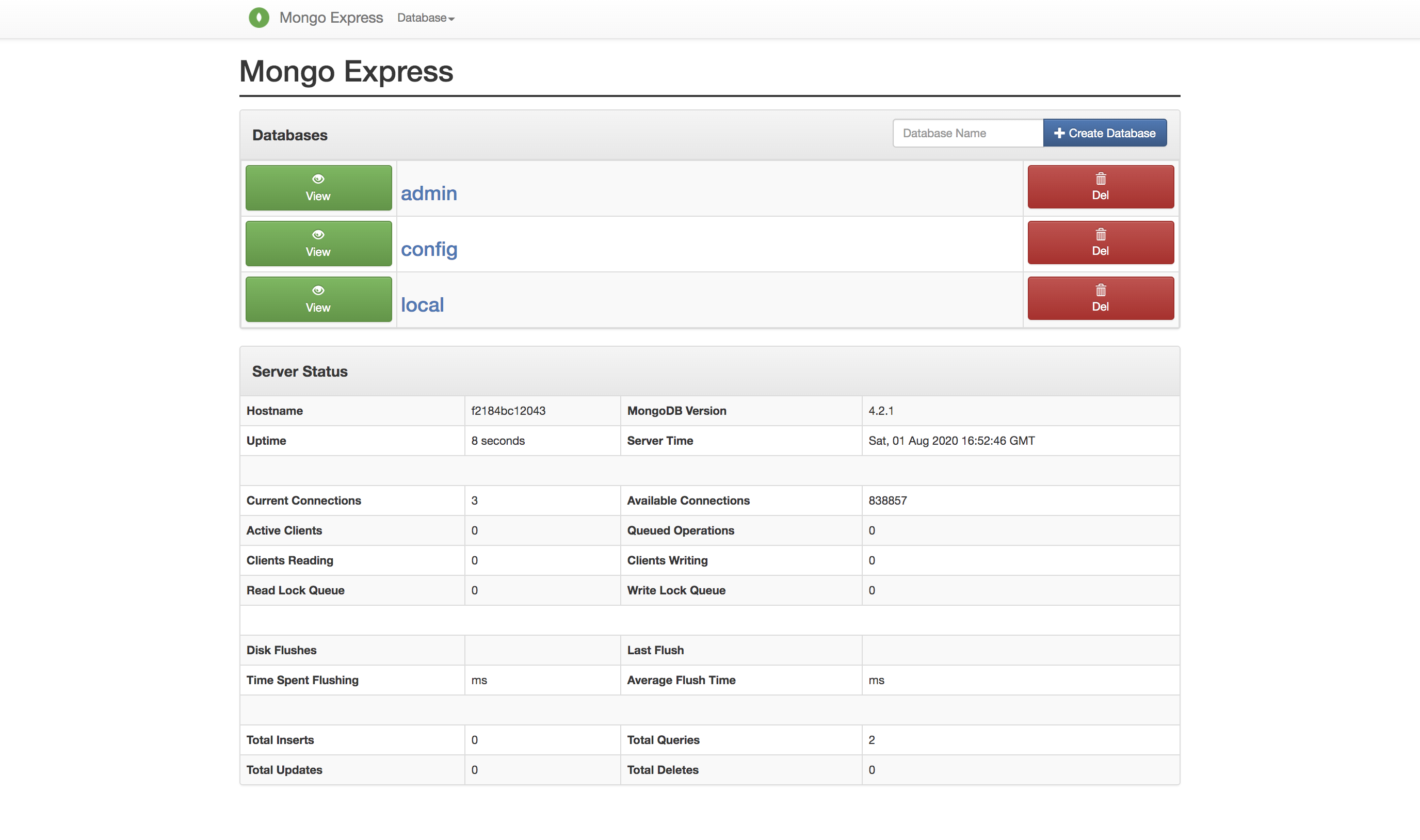Click the Total Inserts label

point(280,740)
